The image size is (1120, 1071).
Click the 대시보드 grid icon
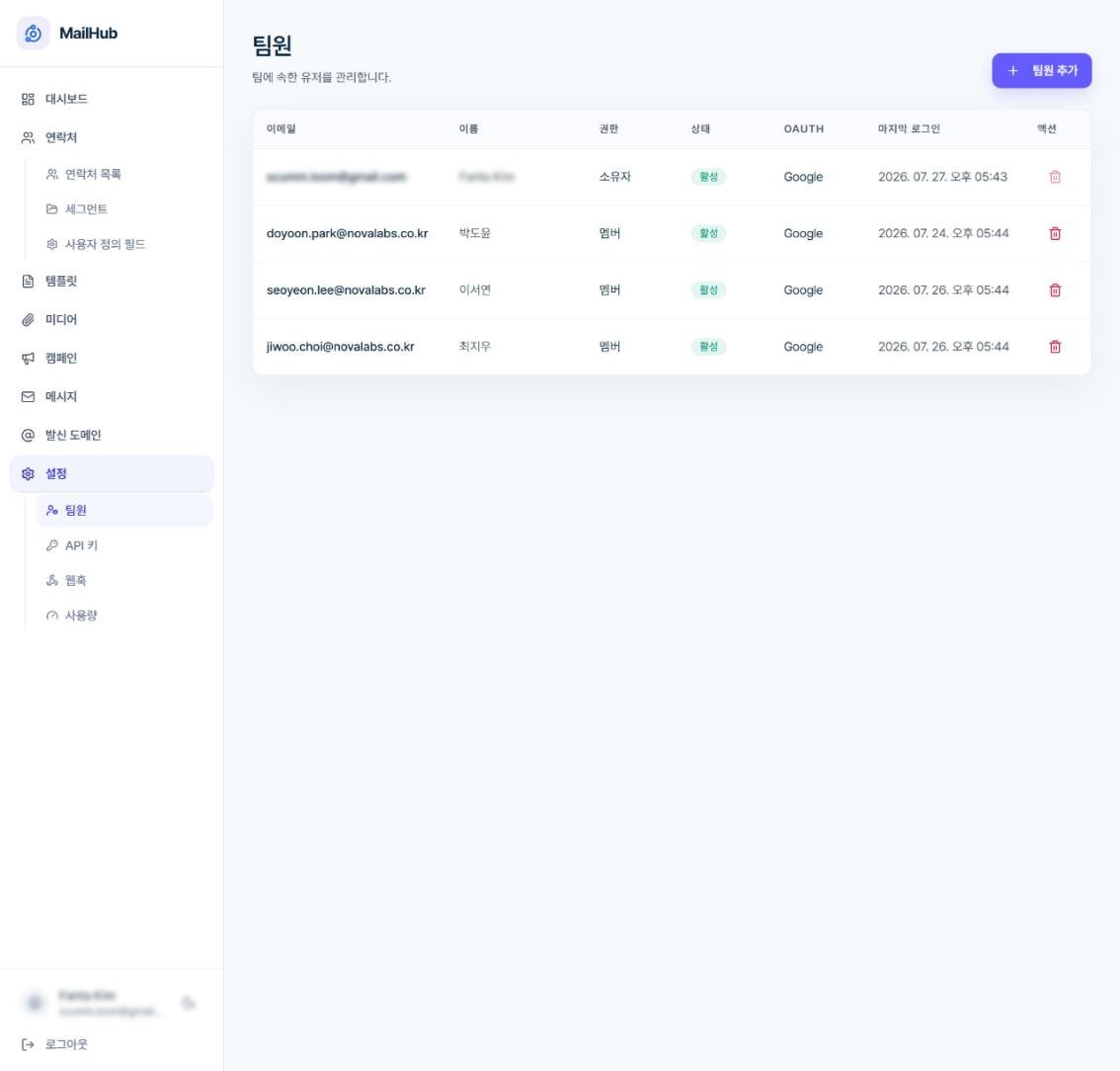[x=28, y=100]
